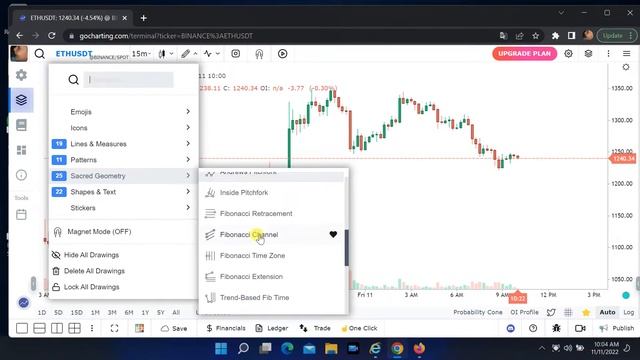Open the left sidebar notebook icon

pos(21,125)
